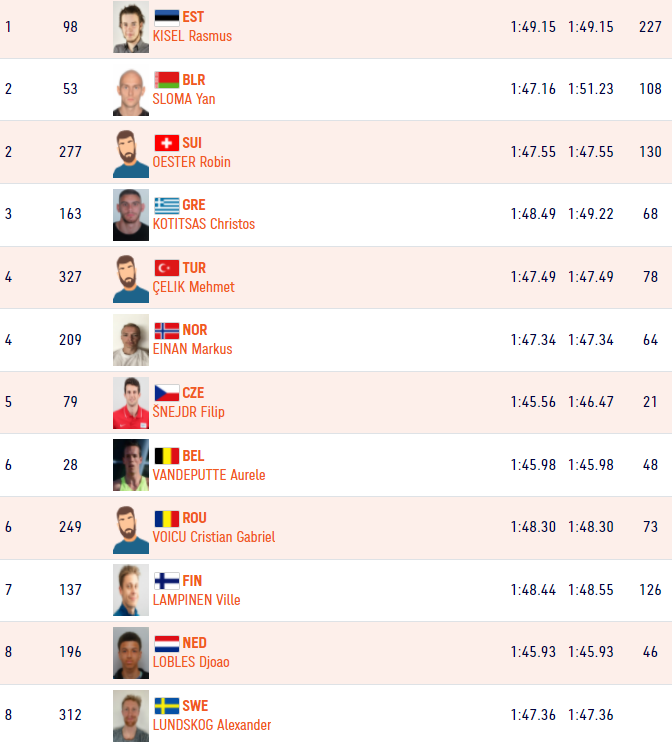Click the Switzerland flag next to SUI
The width and height of the screenshot is (672, 744).
point(167,143)
